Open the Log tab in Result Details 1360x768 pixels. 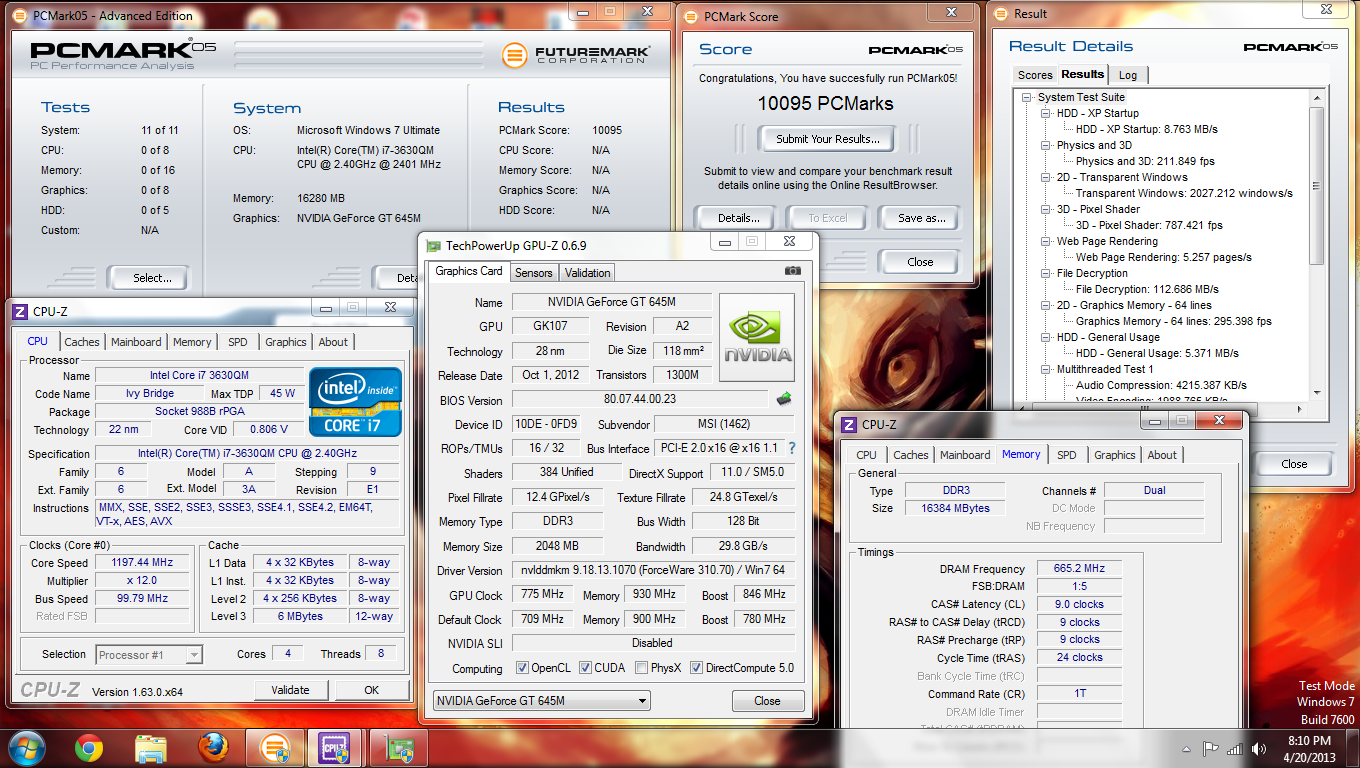point(1128,75)
